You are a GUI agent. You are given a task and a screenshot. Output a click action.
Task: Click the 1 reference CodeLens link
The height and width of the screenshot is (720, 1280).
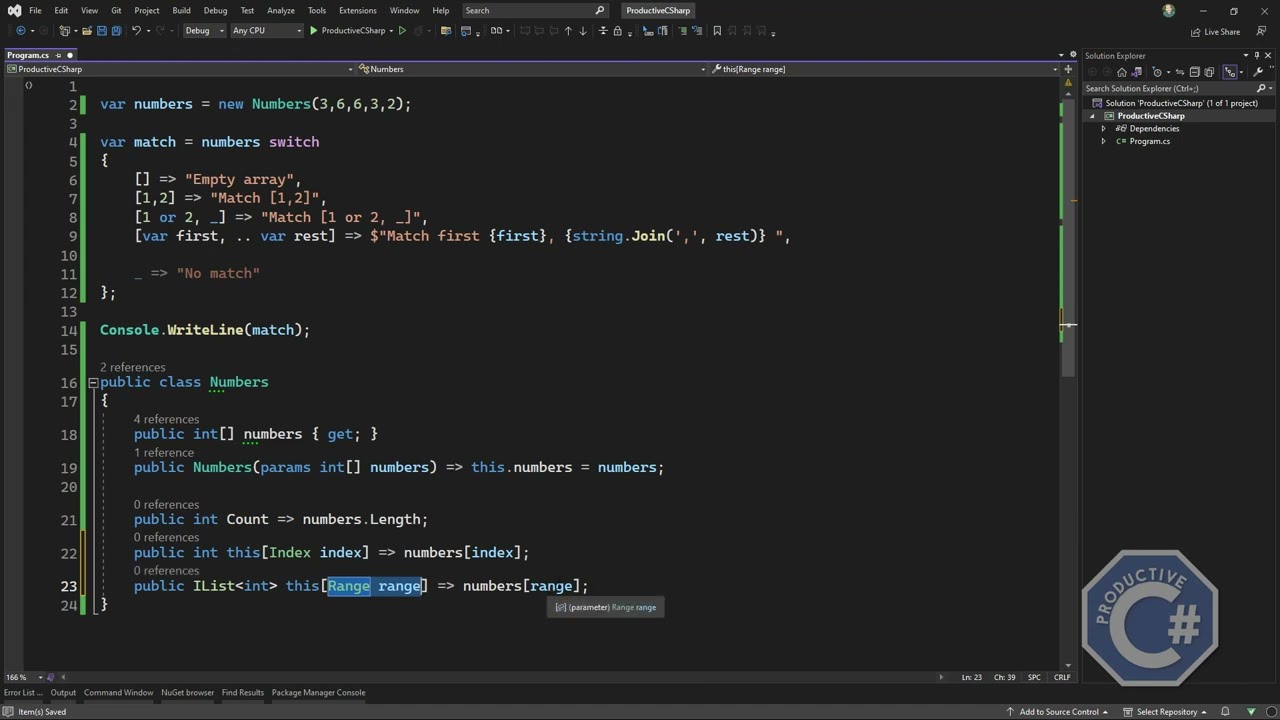pyautogui.click(x=164, y=453)
